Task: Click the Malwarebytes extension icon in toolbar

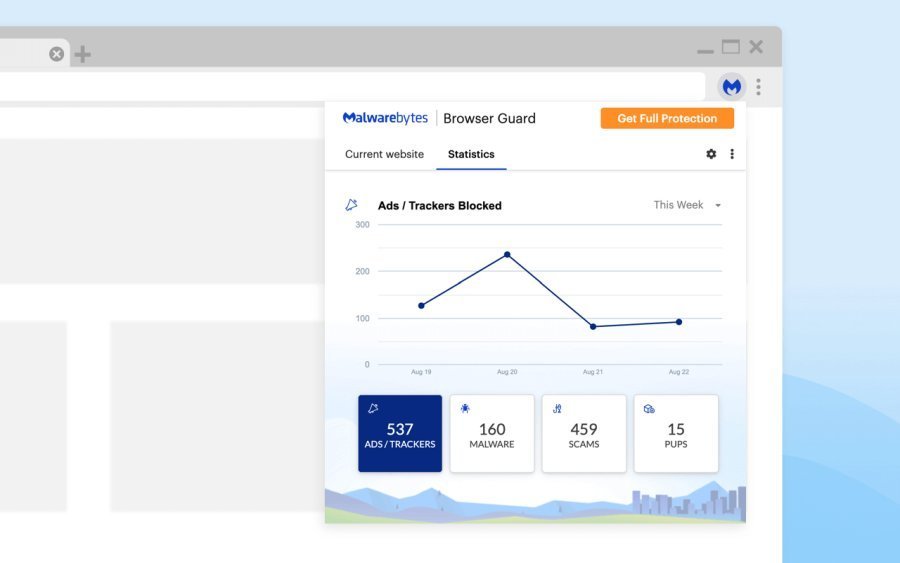Action: pyautogui.click(x=731, y=87)
